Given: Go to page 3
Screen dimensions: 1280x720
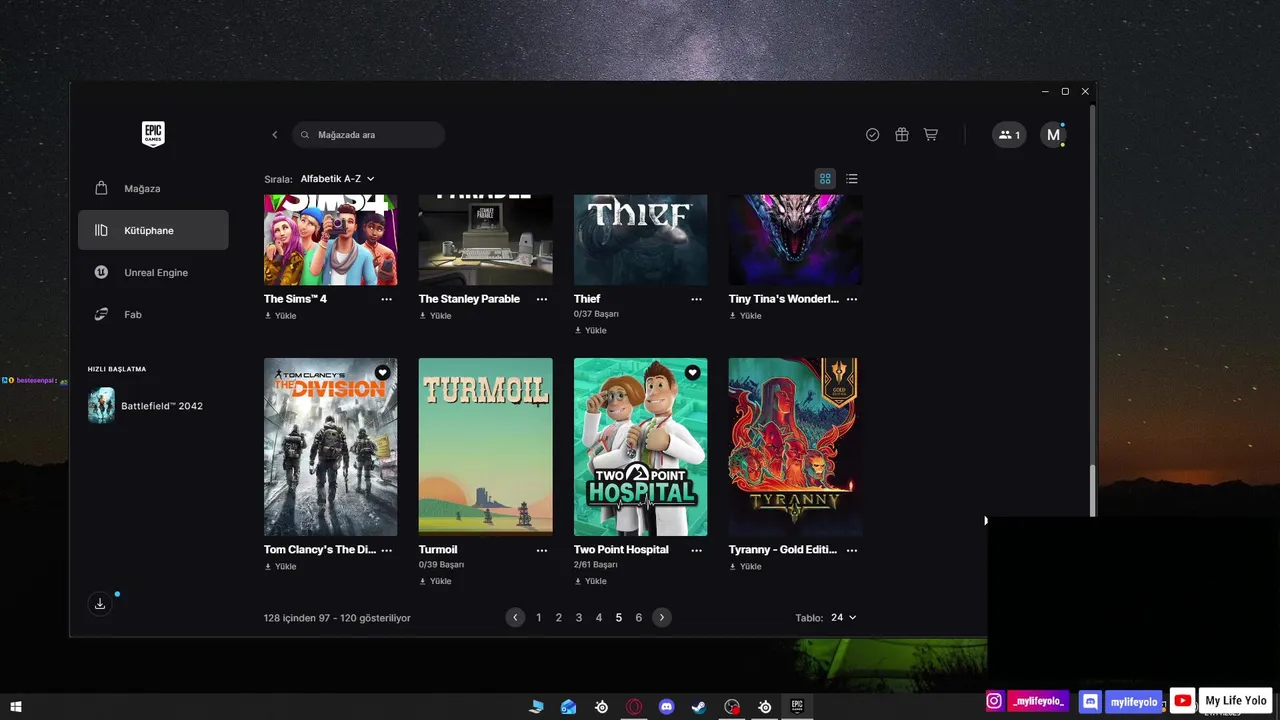Looking at the screenshot, I should point(579,618).
